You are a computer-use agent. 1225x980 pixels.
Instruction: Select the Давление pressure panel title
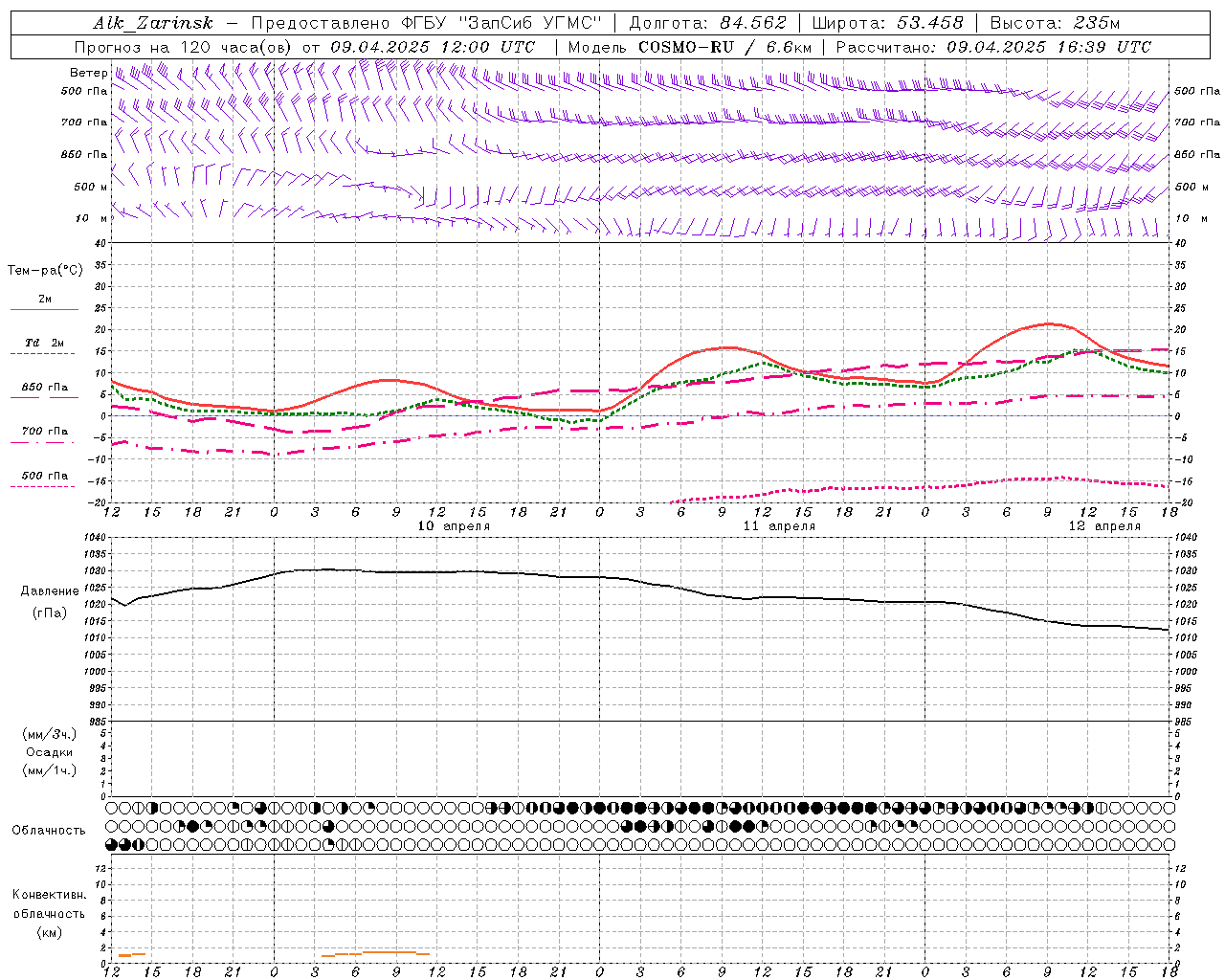tap(50, 591)
